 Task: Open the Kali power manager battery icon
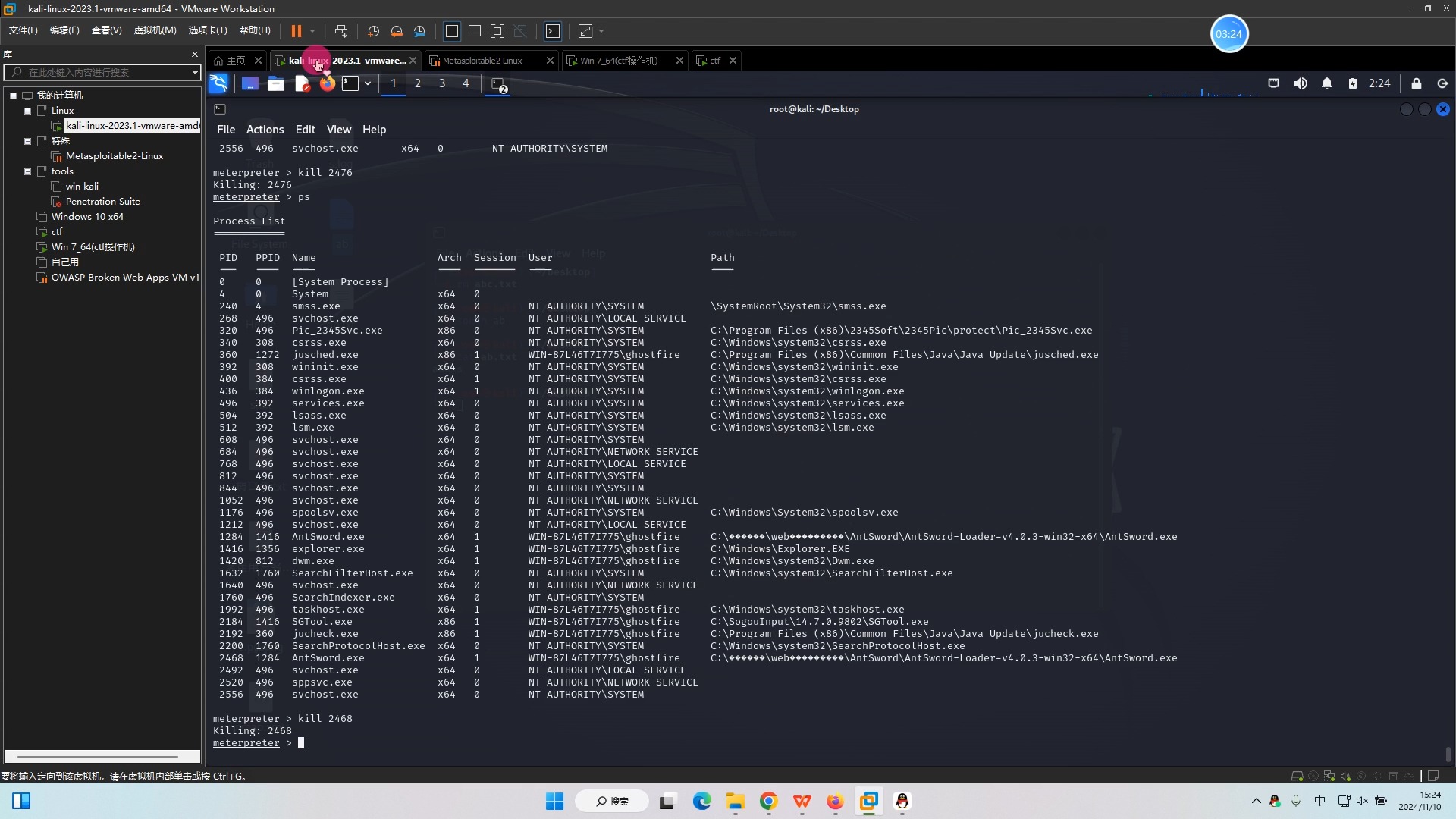tap(1353, 83)
